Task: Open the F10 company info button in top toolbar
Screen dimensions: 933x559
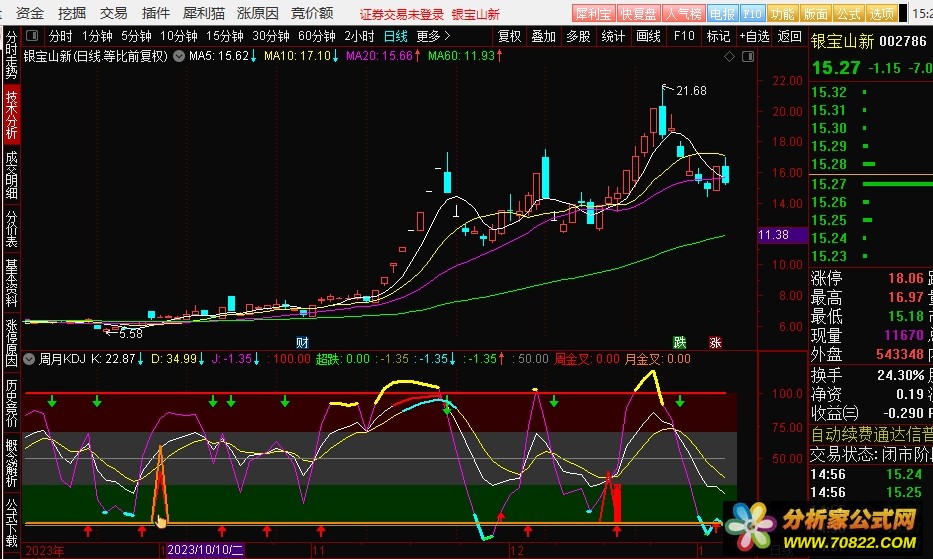Action: 753,14
